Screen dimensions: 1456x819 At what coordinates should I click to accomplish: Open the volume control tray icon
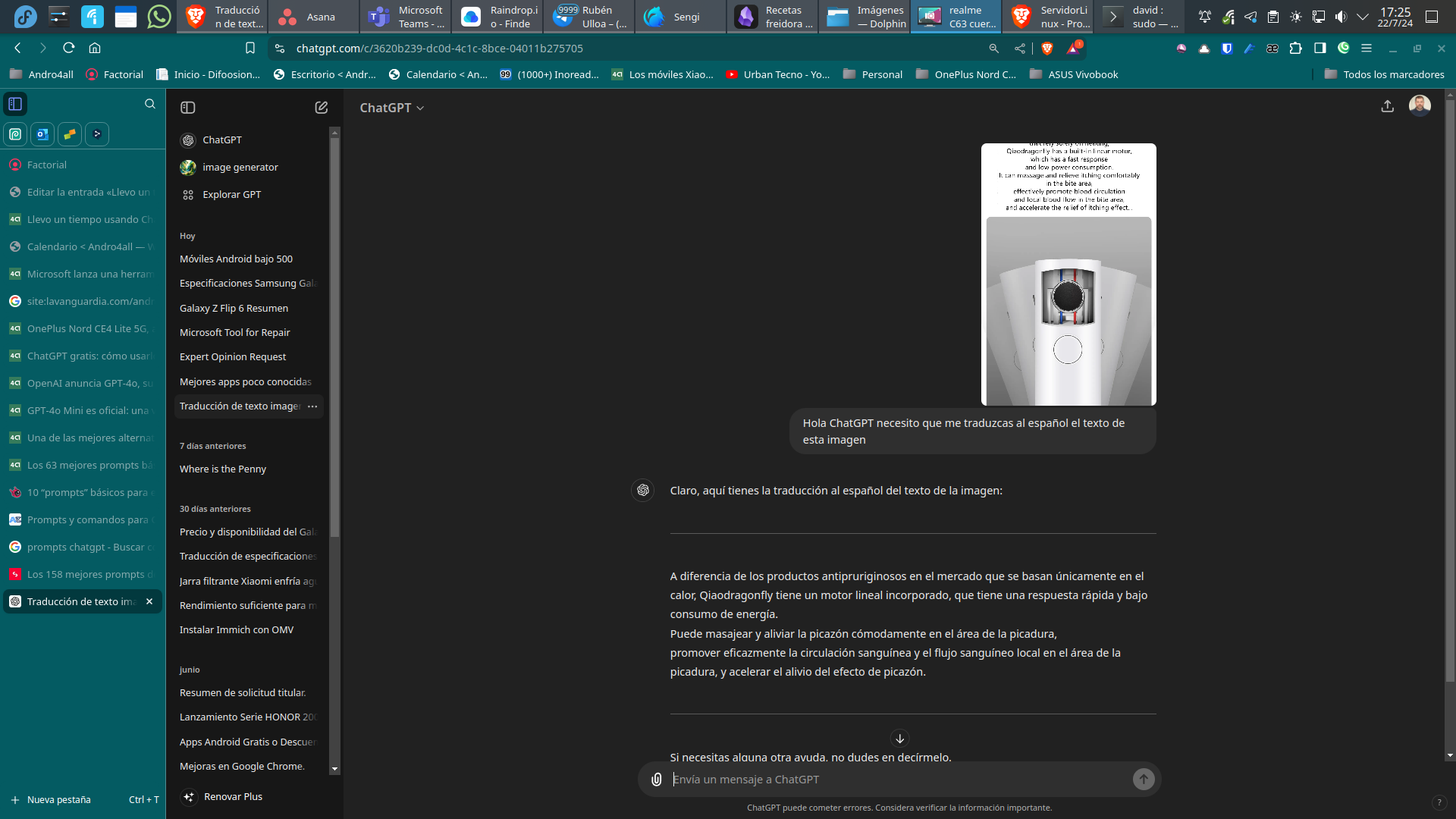1341,17
